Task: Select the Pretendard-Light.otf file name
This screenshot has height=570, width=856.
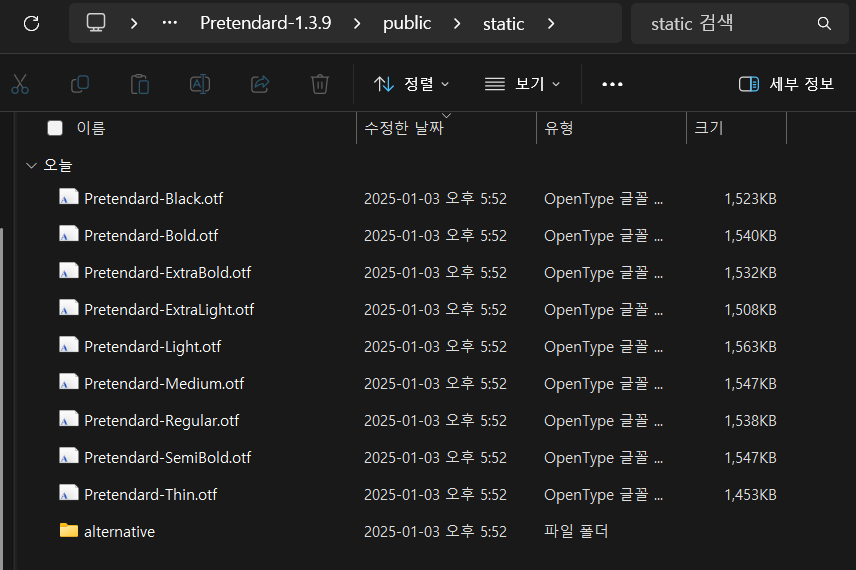Action: pos(152,347)
